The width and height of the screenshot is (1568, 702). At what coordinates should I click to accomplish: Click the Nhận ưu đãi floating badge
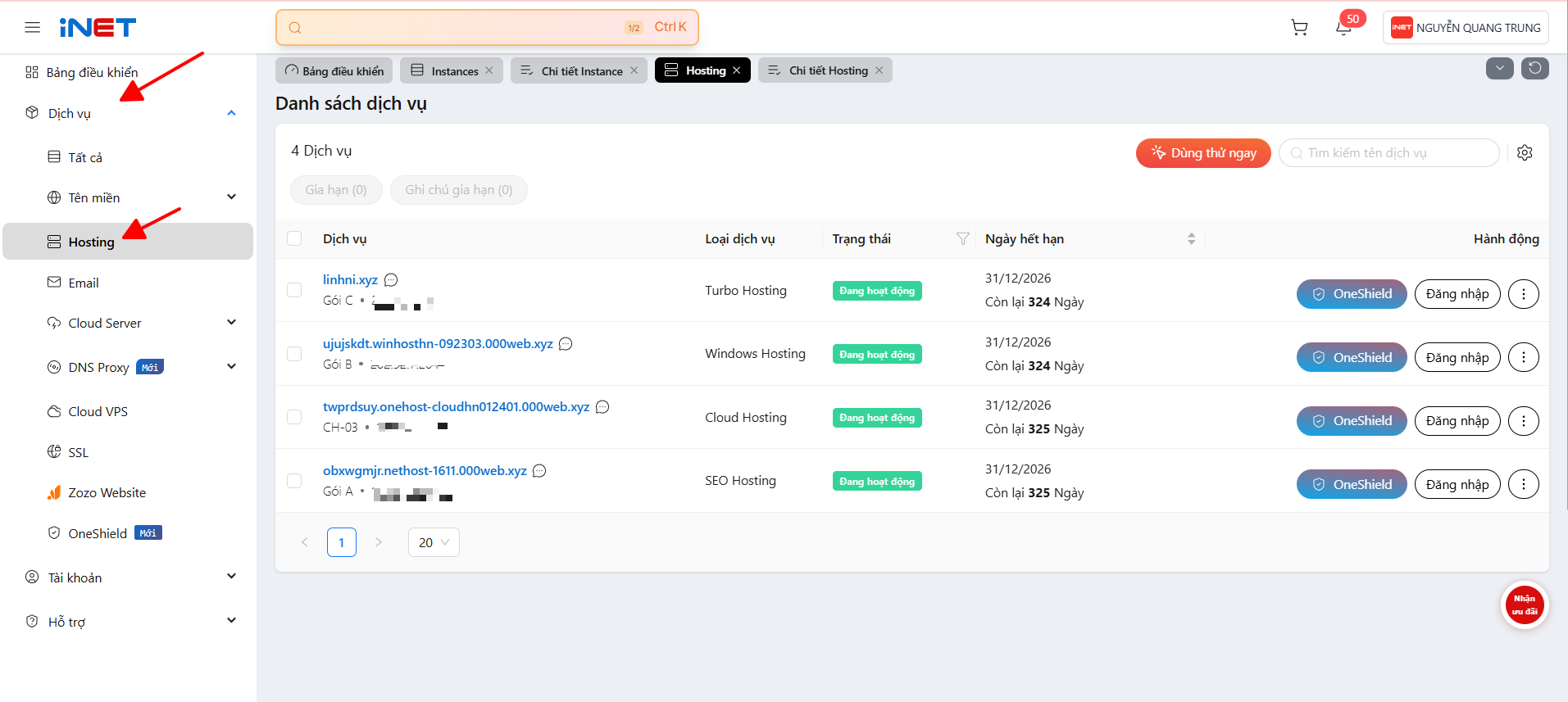(x=1525, y=605)
